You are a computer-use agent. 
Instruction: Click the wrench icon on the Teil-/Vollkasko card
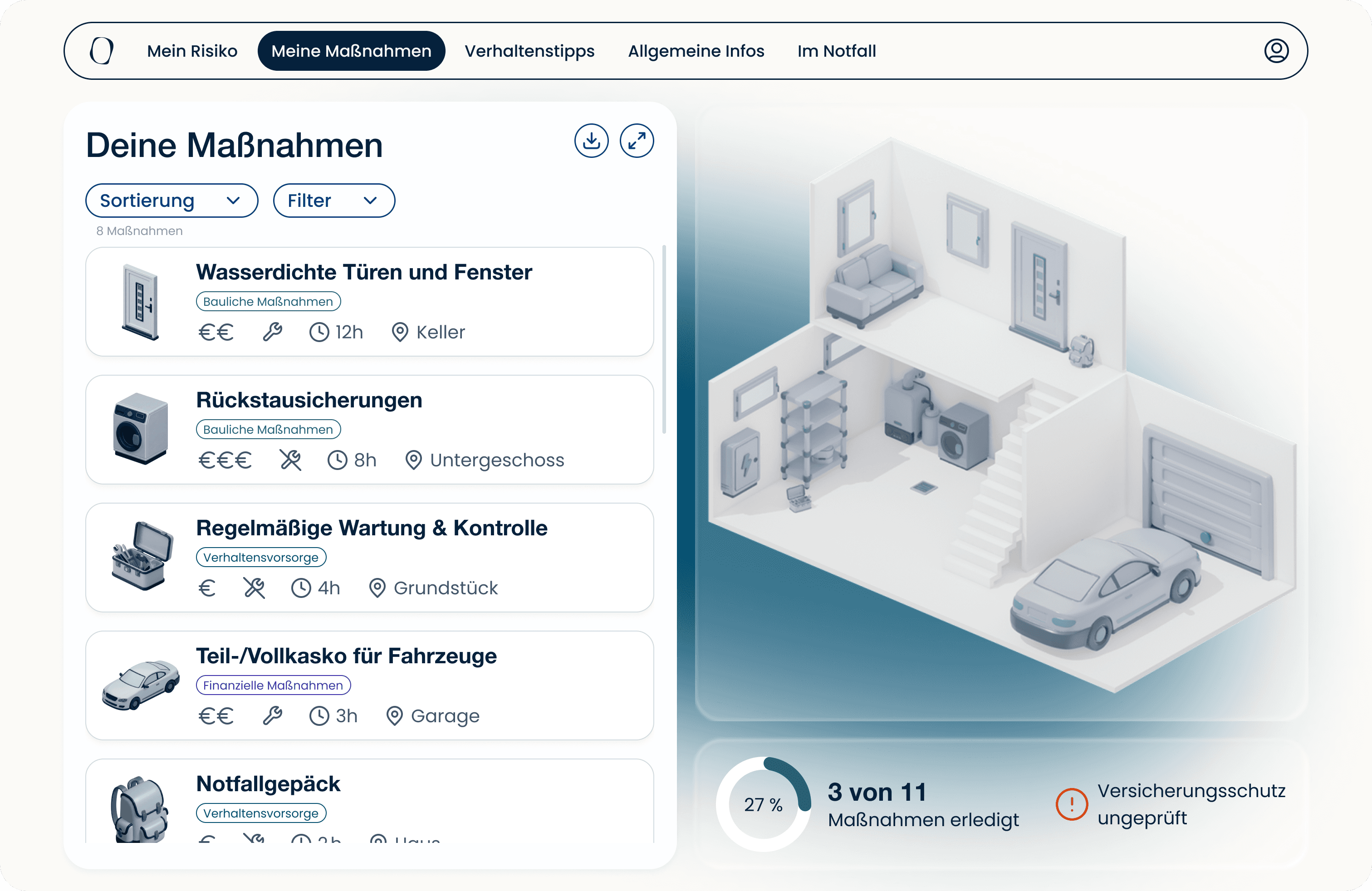pyautogui.click(x=272, y=716)
